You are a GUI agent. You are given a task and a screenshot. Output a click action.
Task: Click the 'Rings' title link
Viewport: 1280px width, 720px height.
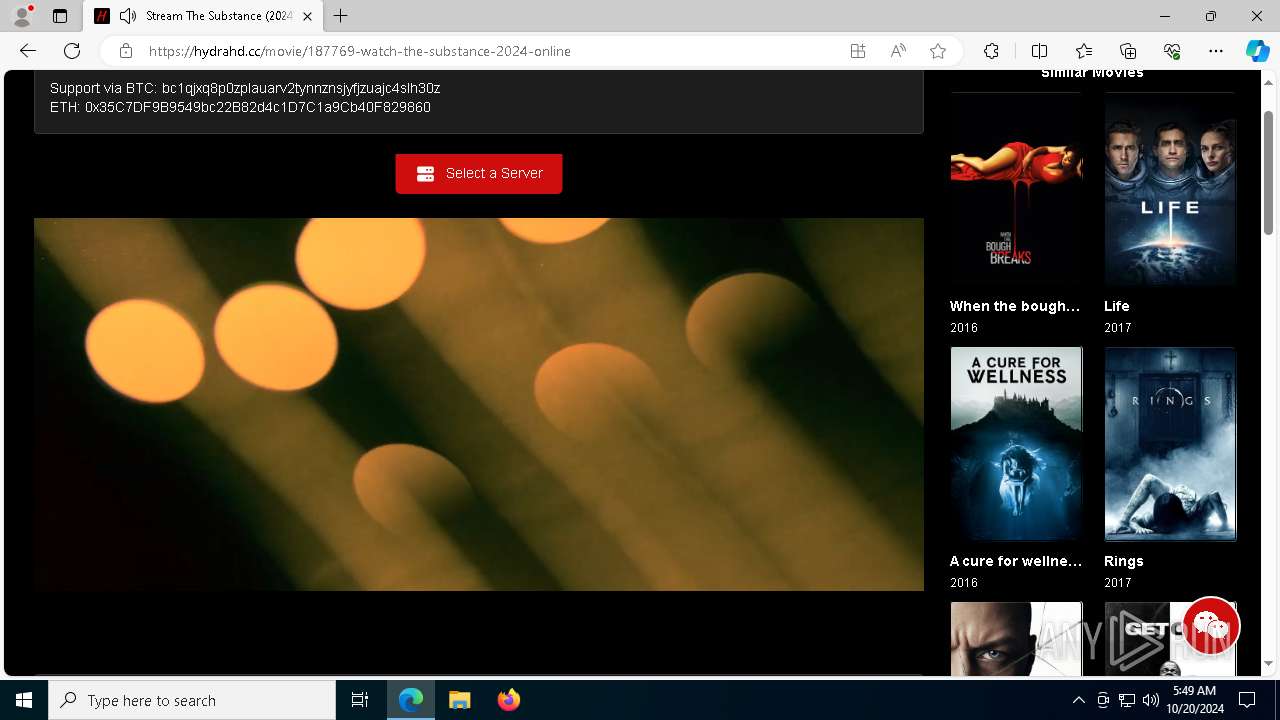tap(1124, 561)
